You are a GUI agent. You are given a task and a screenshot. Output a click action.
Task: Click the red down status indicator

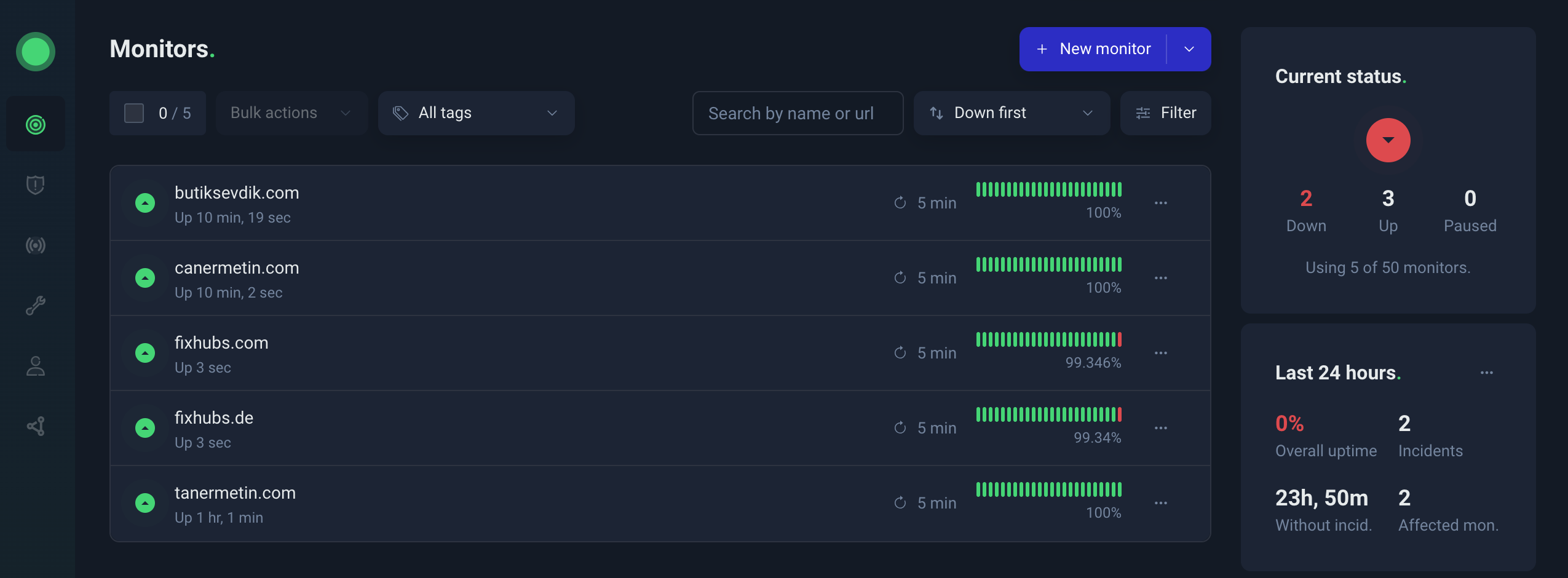pos(1388,140)
